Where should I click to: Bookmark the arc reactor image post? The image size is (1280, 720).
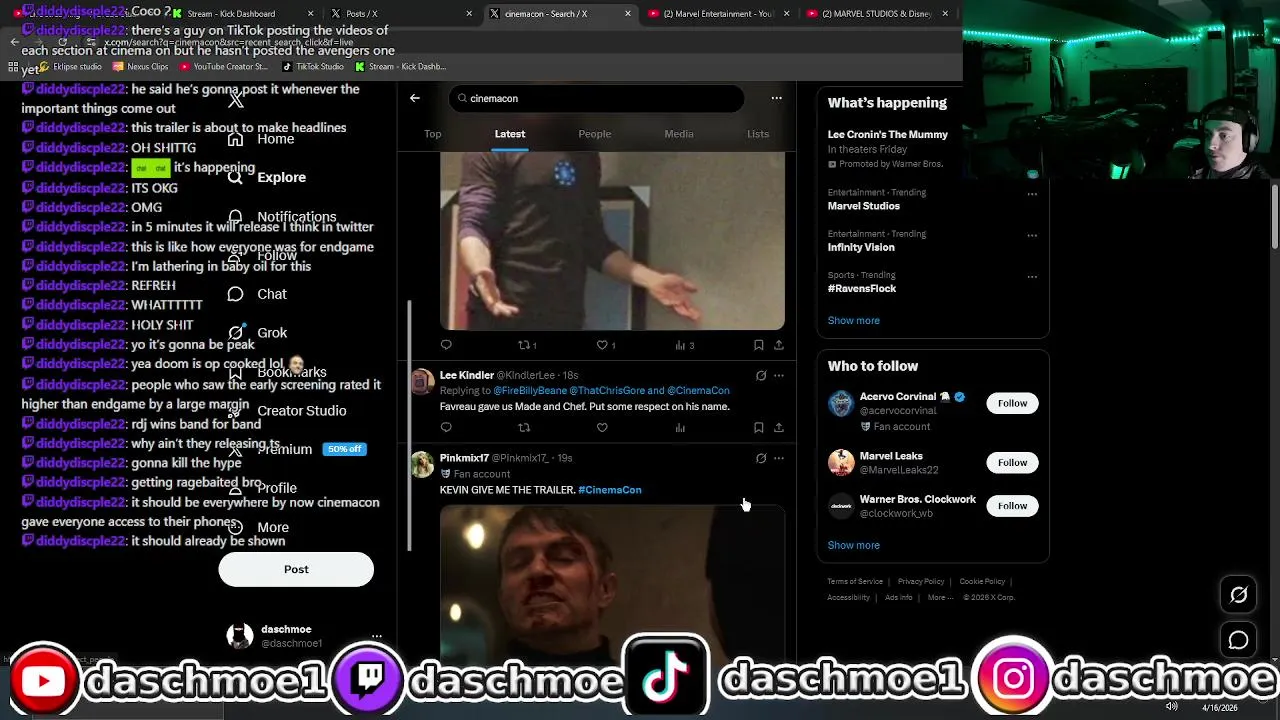(x=759, y=345)
